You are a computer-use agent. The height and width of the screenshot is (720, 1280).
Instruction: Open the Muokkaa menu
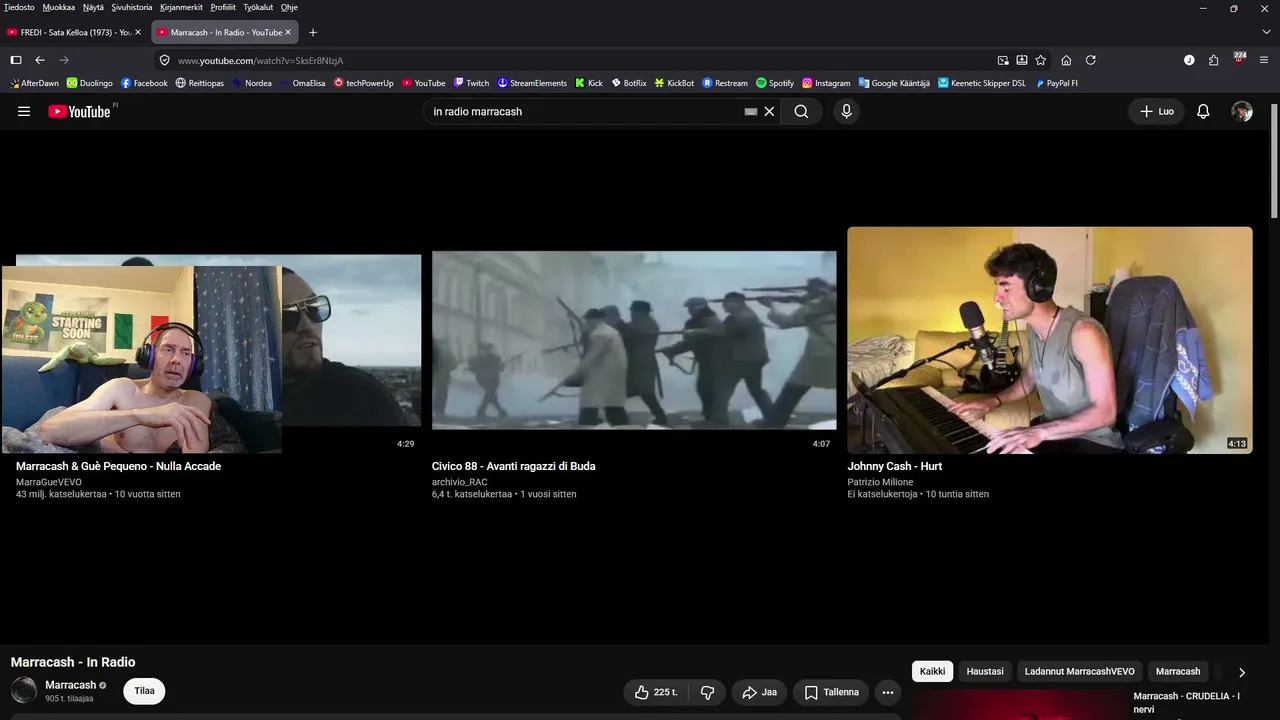pos(58,7)
